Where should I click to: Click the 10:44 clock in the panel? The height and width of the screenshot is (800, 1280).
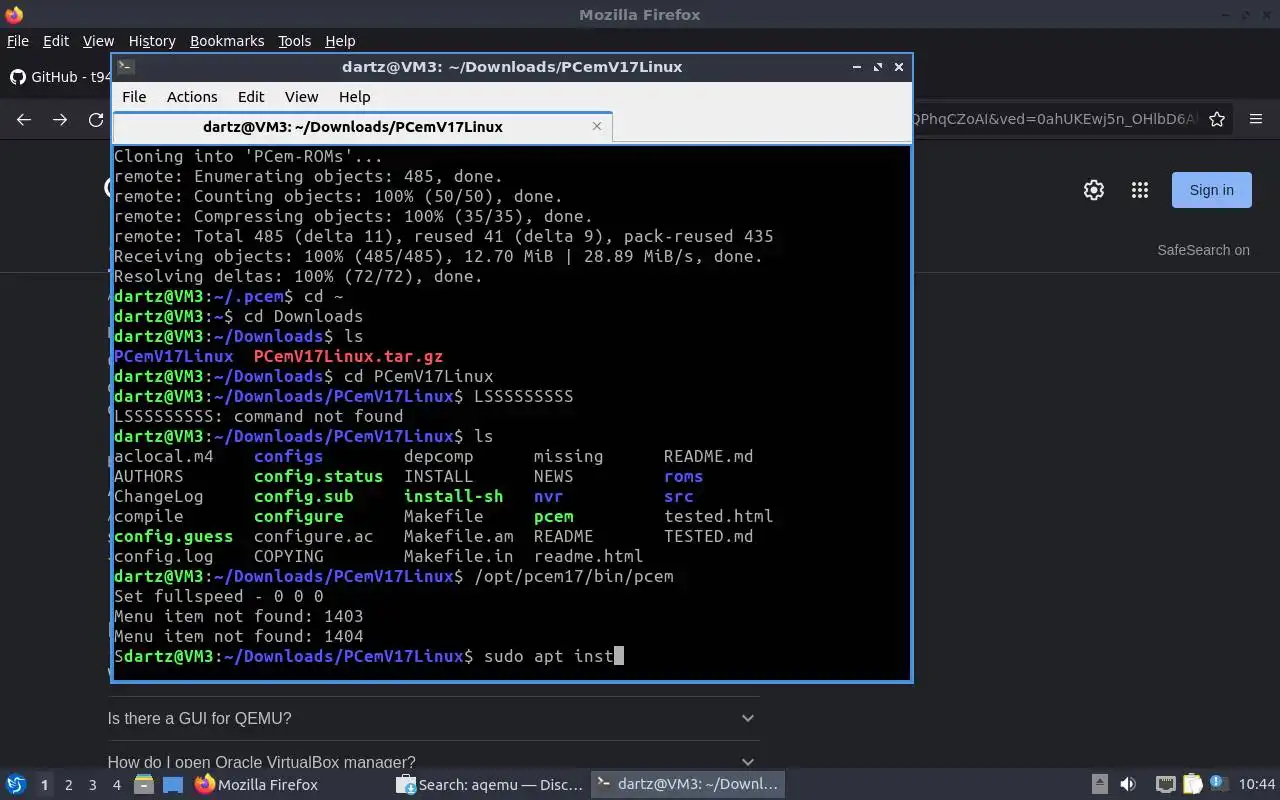coord(1257,785)
